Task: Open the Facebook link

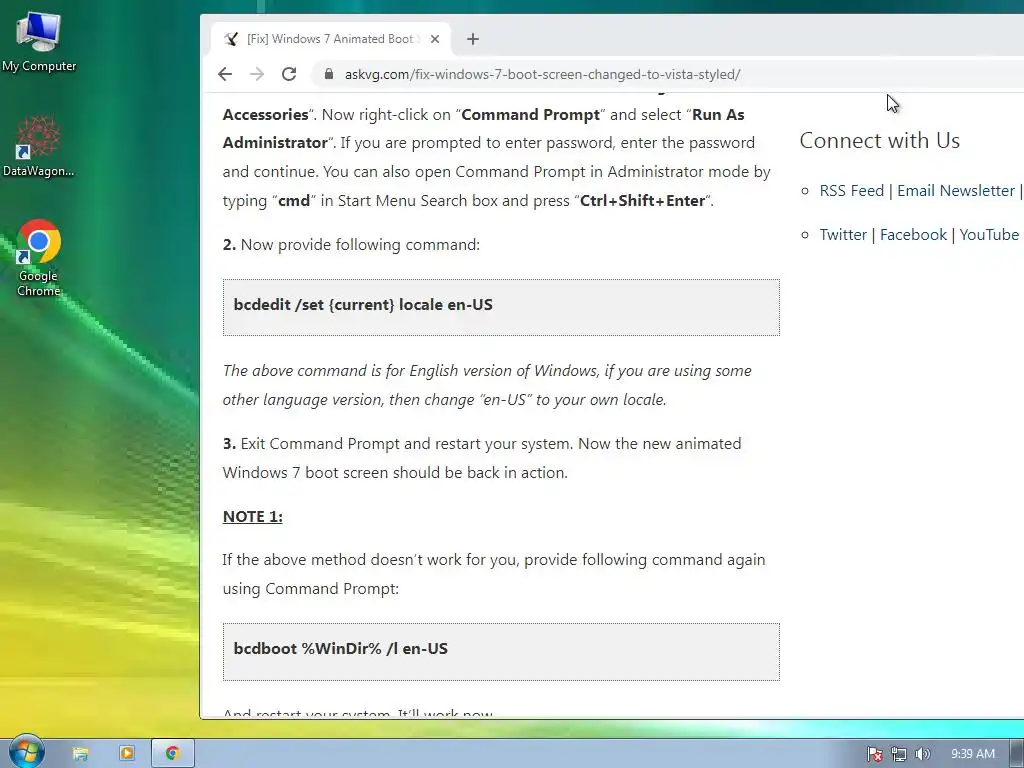Action: [913, 234]
